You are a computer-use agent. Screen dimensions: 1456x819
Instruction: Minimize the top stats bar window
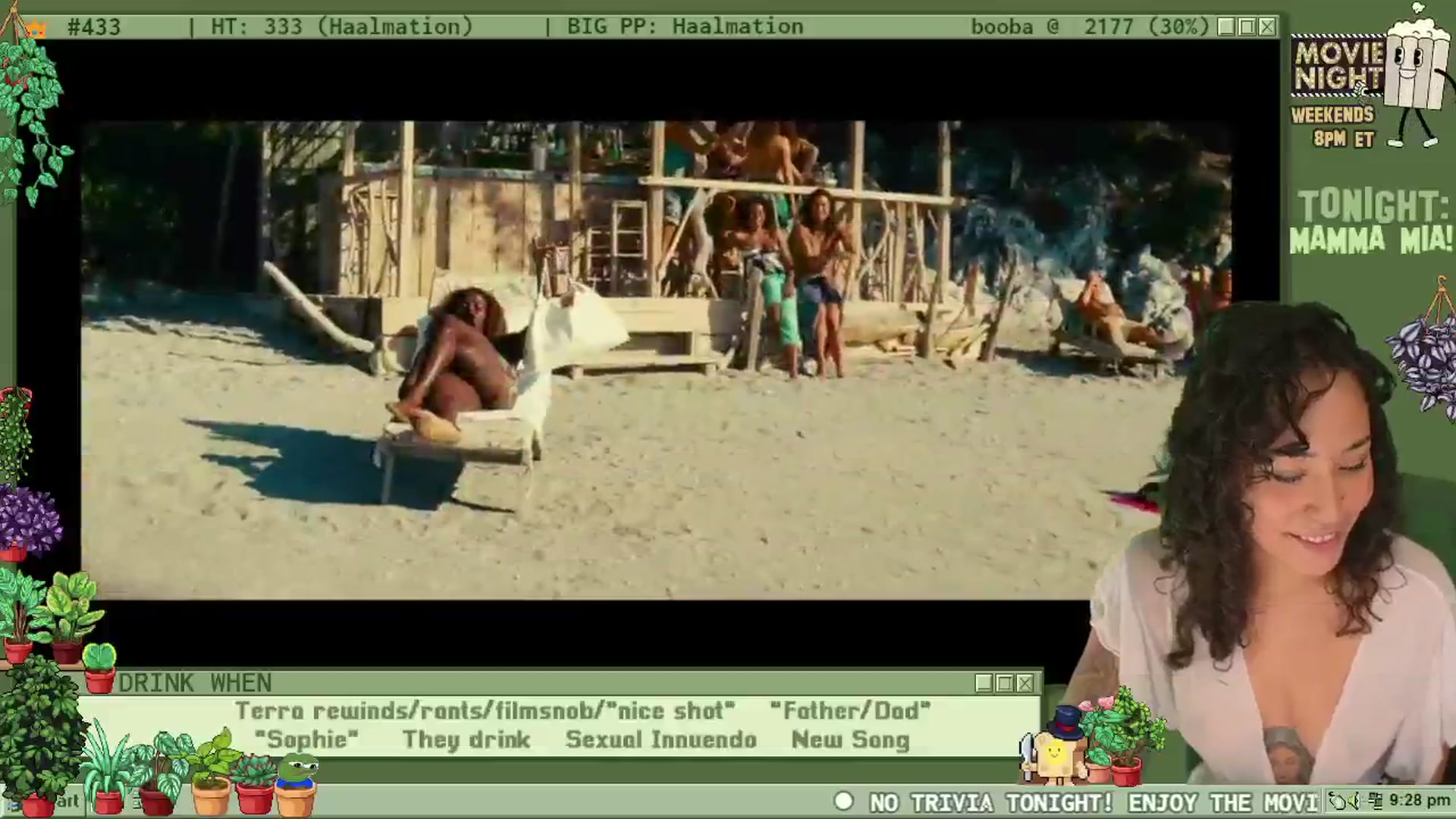point(1226,27)
